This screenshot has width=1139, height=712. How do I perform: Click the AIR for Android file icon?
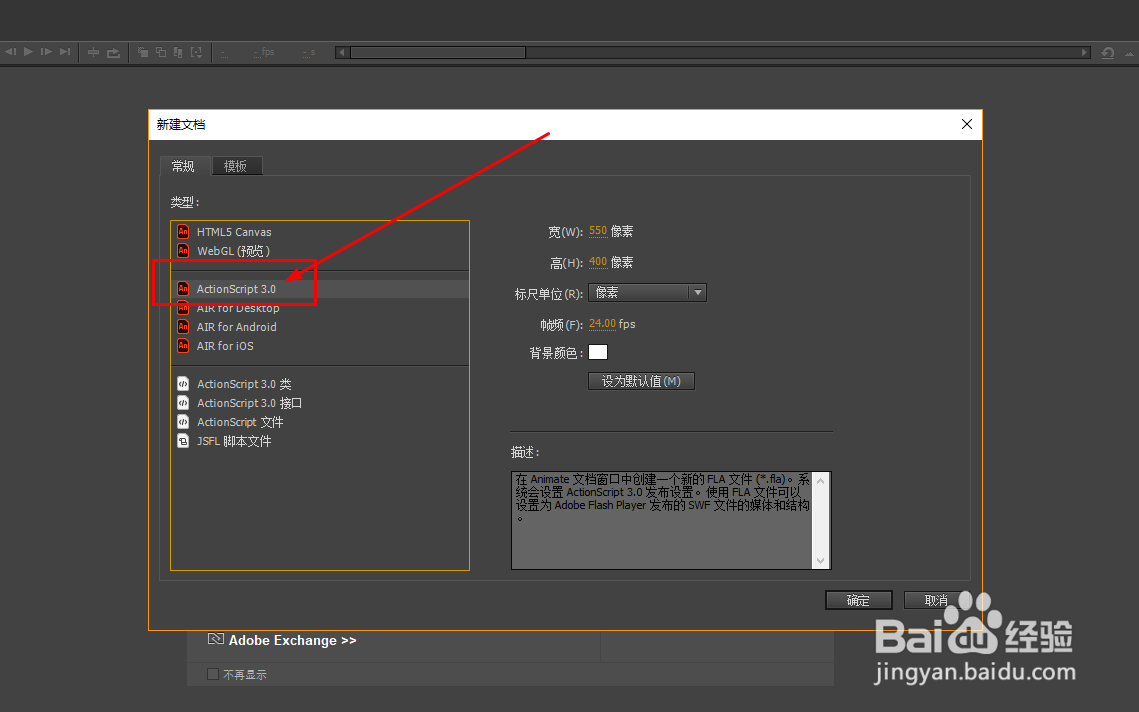pos(183,327)
